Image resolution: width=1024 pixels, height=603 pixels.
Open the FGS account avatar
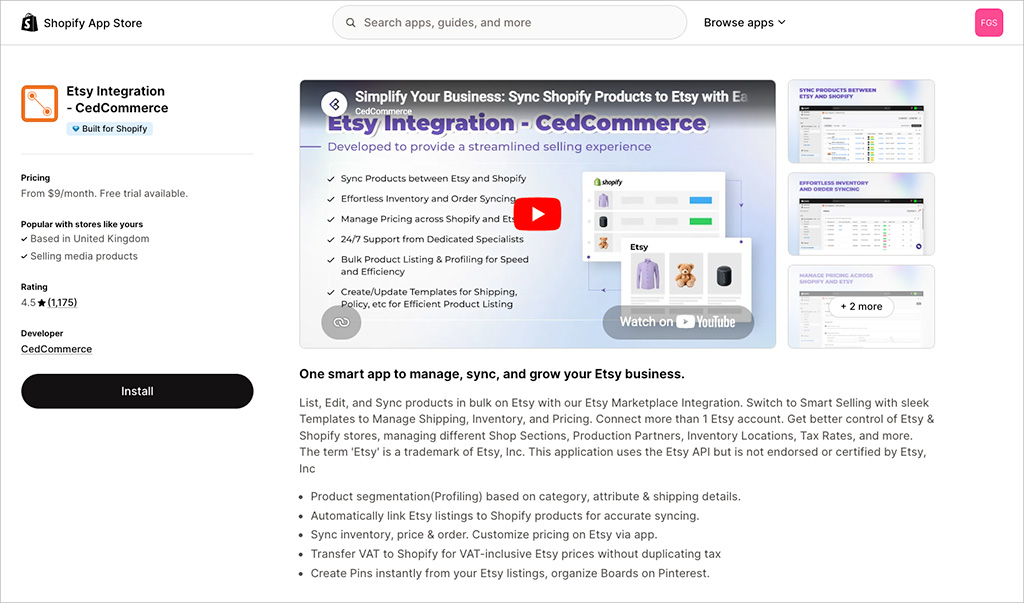989,23
